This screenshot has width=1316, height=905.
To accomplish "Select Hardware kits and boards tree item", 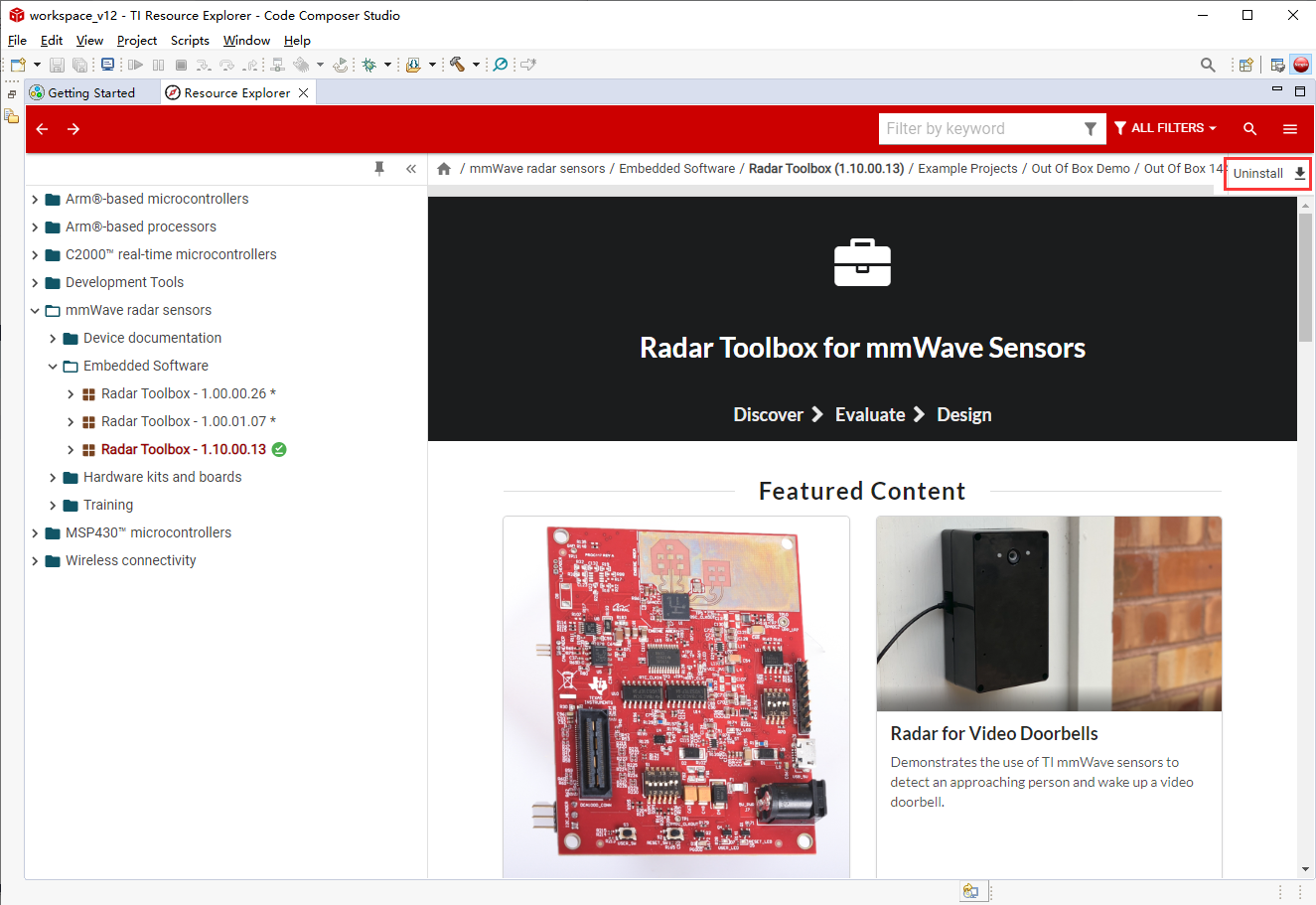I will pos(163,478).
